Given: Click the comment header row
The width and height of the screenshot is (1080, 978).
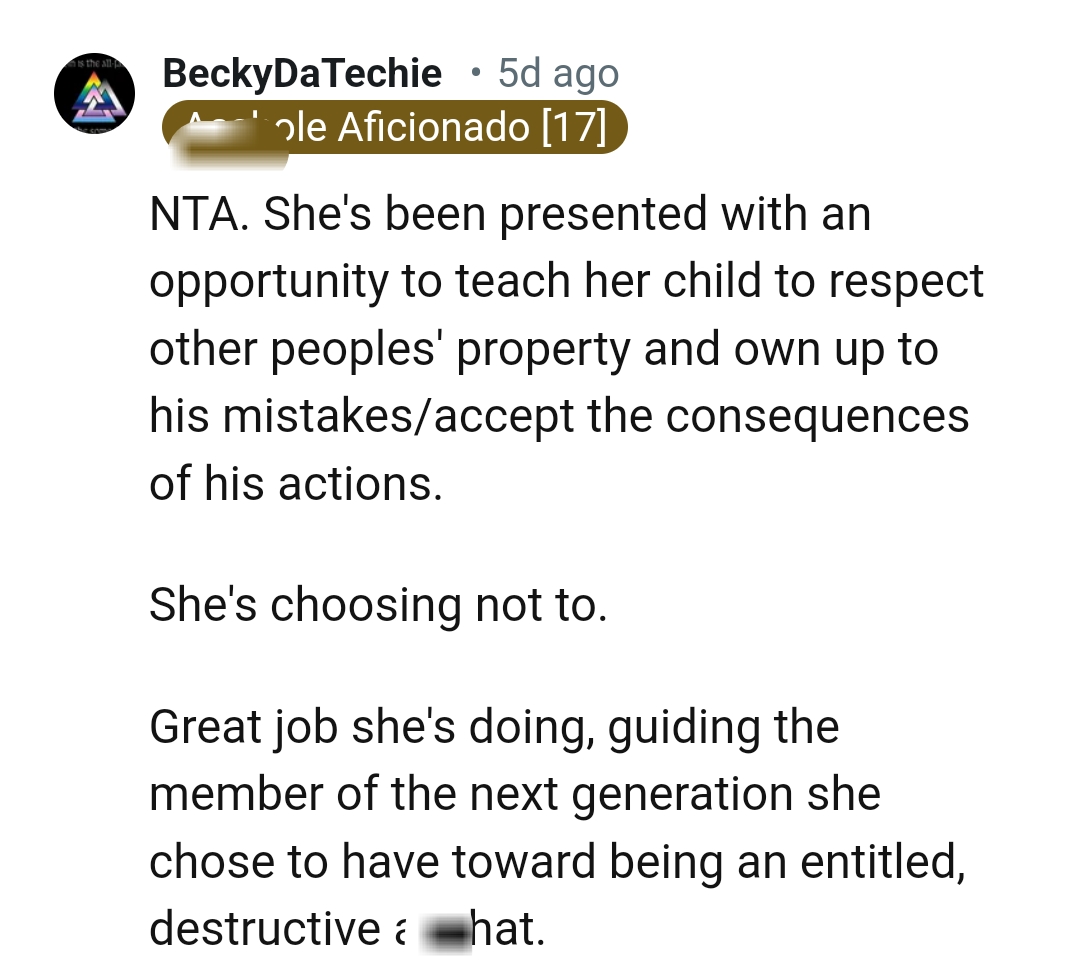Looking at the screenshot, I should [x=400, y=73].
